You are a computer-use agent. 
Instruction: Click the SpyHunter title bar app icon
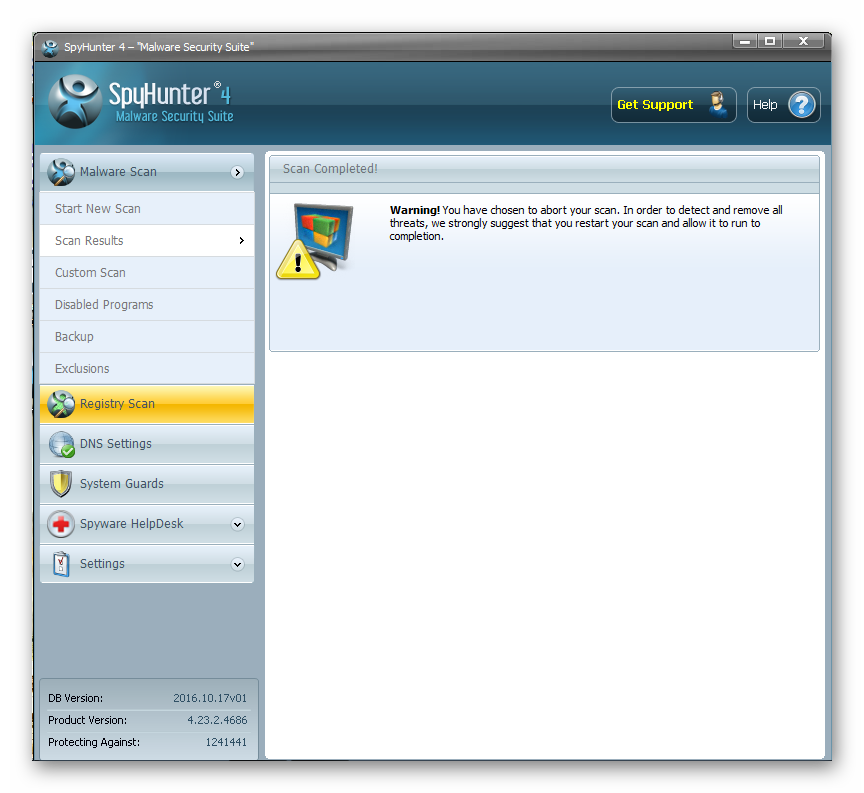click(x=50, y=48)
